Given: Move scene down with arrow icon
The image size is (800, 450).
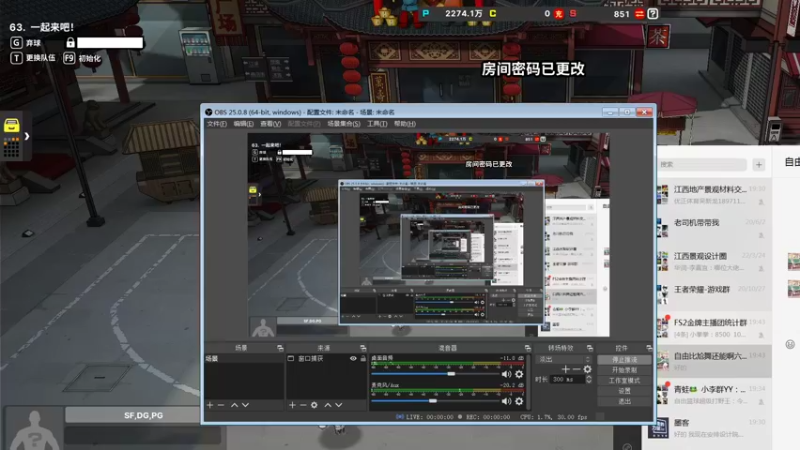Looking at the screenshot, I should (x=245, y=405).
